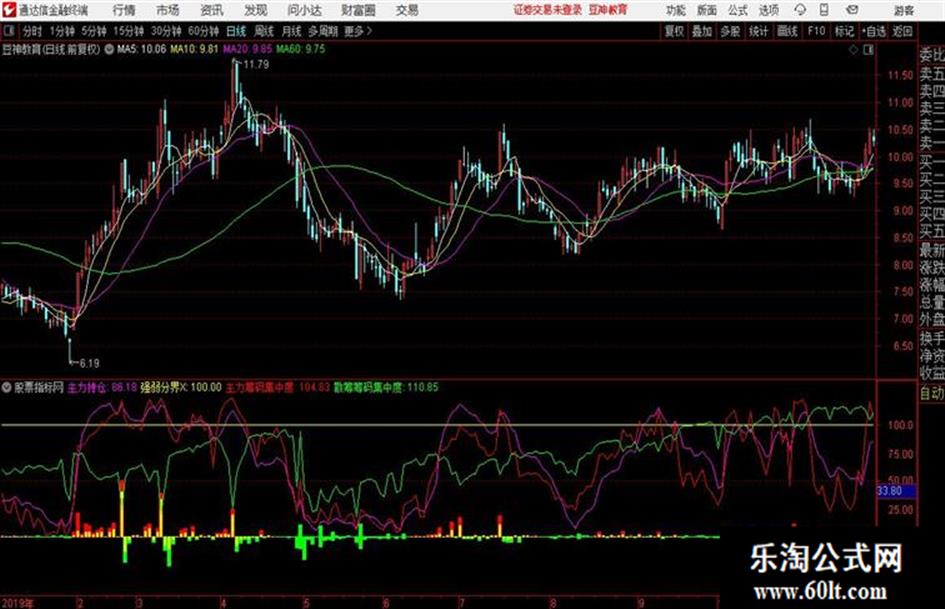Viewport: 945px width, 609px height.
Task: Toggle the left panel icon beside 分时
Action: 8,31
